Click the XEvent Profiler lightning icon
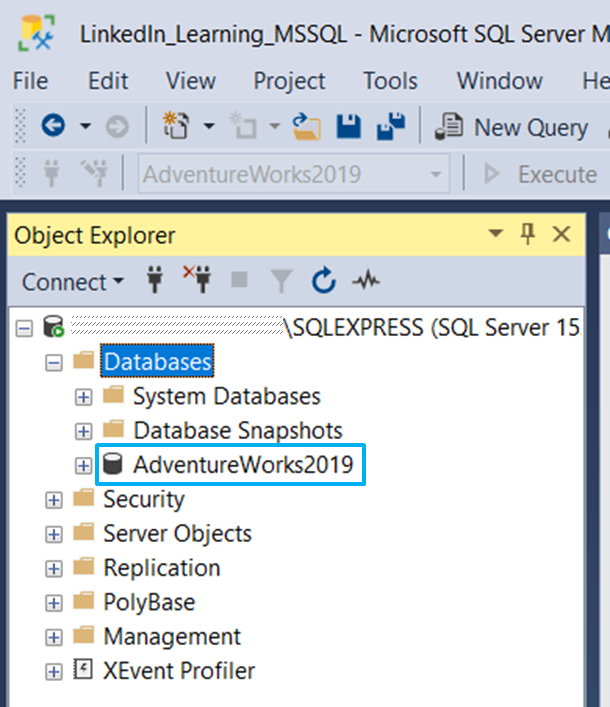610x707 pixels. coord(83,670)
